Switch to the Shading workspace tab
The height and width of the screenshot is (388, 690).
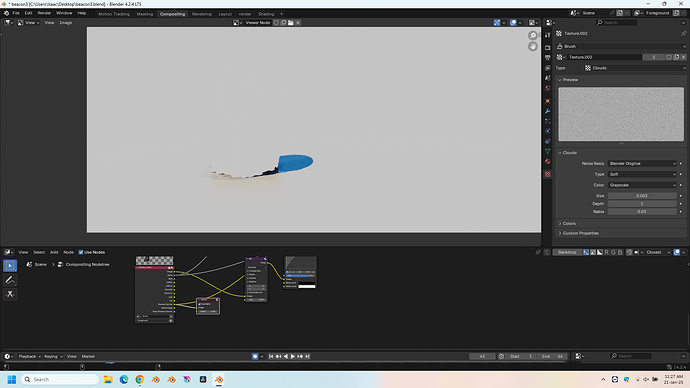266,14
